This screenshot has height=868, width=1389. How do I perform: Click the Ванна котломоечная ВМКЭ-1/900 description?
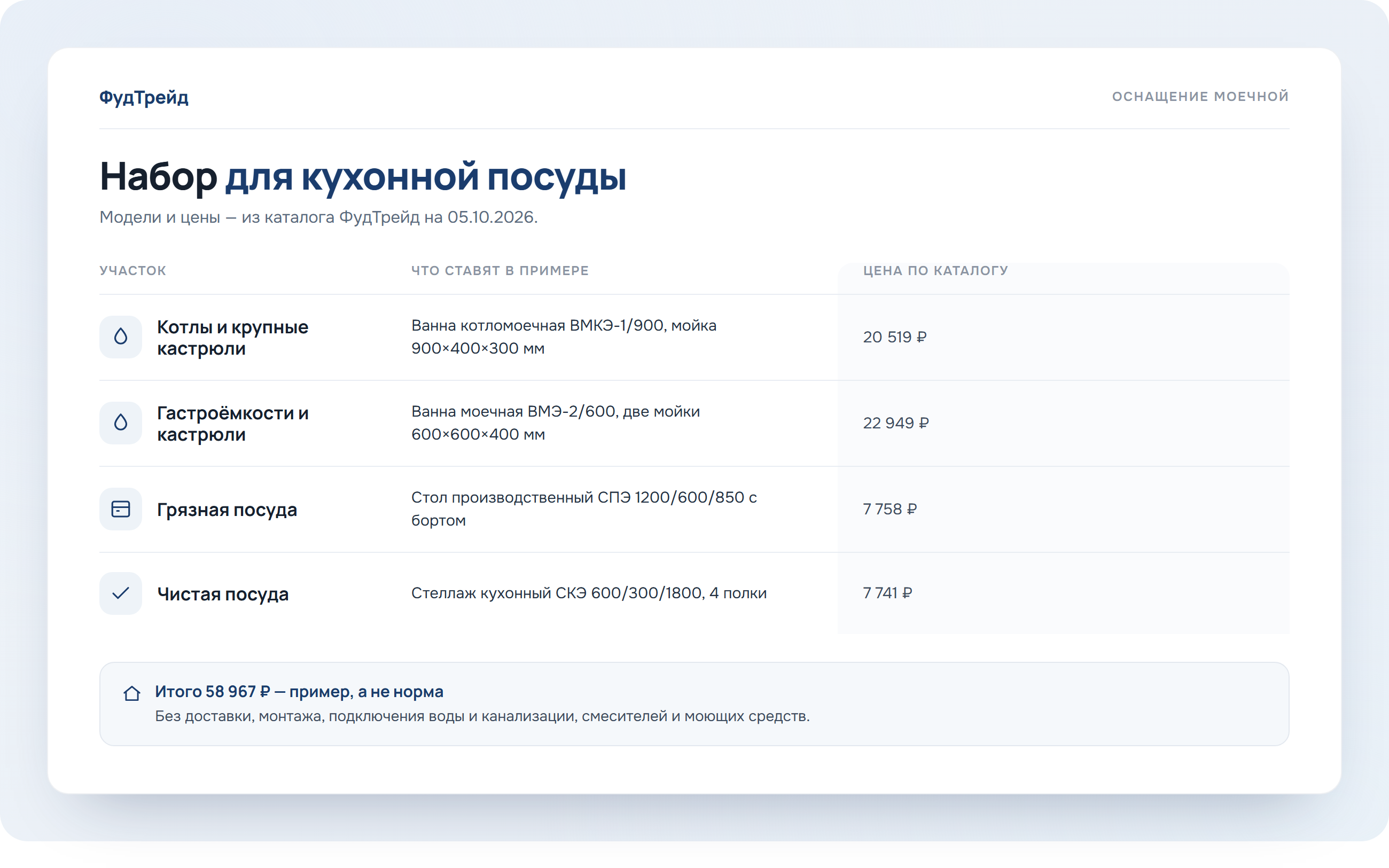(x=564, y=337)
